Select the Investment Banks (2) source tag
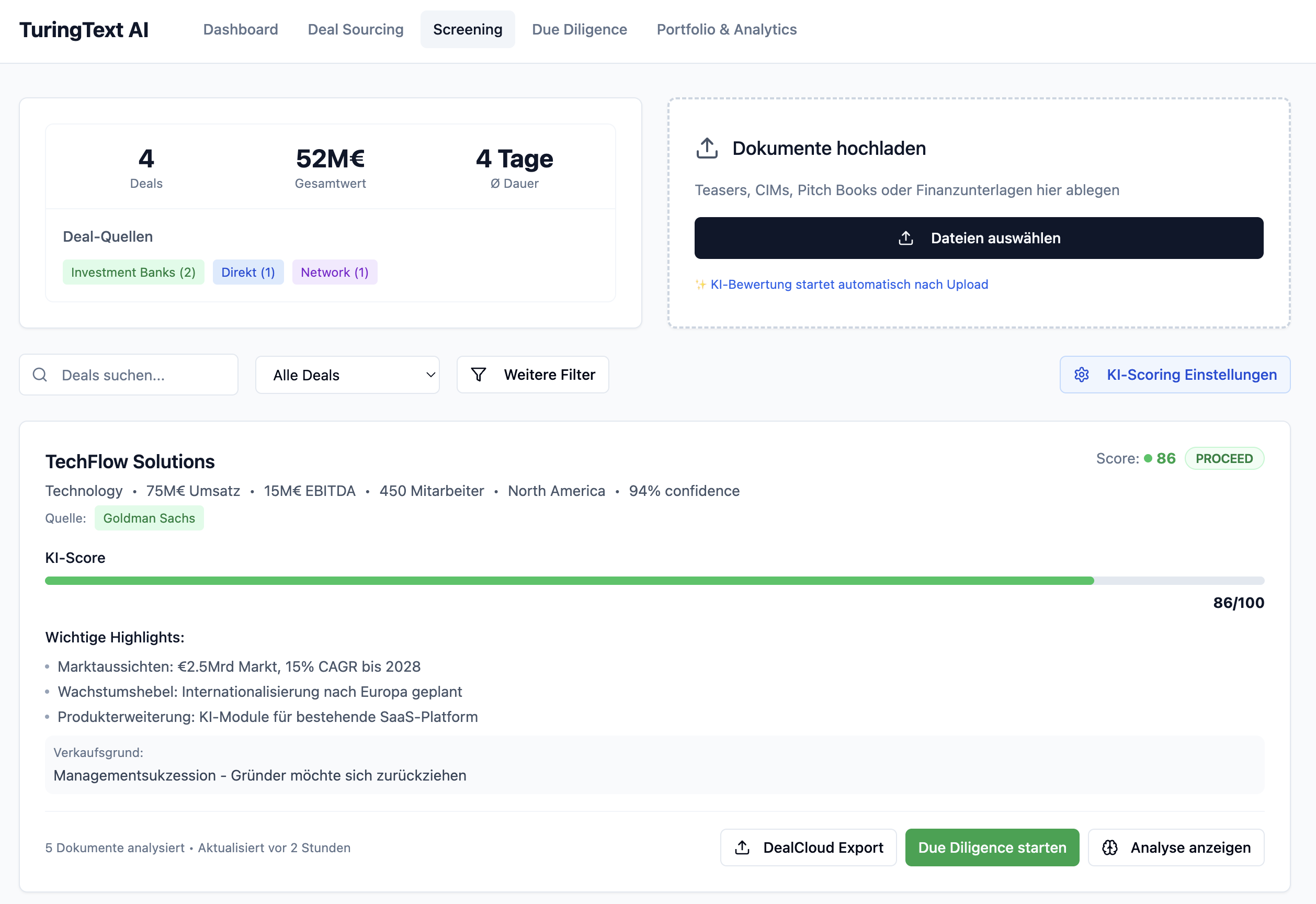This screenshot has height=904, width=1316. click(x=133, y=273)
